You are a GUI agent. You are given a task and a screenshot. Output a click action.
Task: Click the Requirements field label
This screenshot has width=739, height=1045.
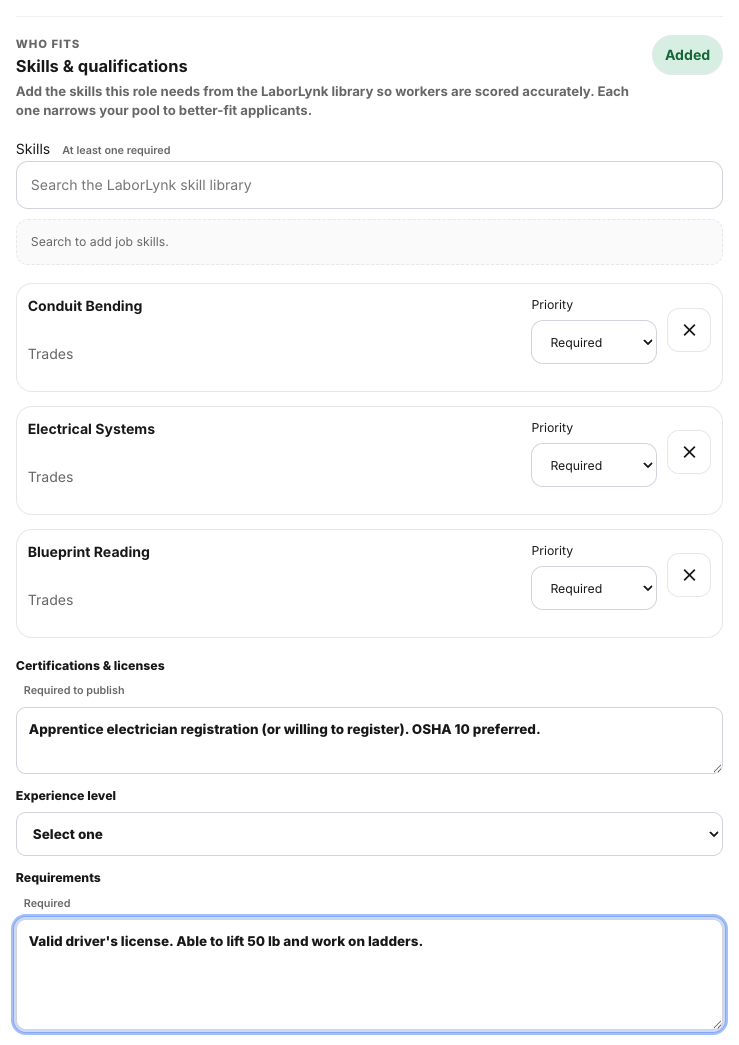[58, 878]
